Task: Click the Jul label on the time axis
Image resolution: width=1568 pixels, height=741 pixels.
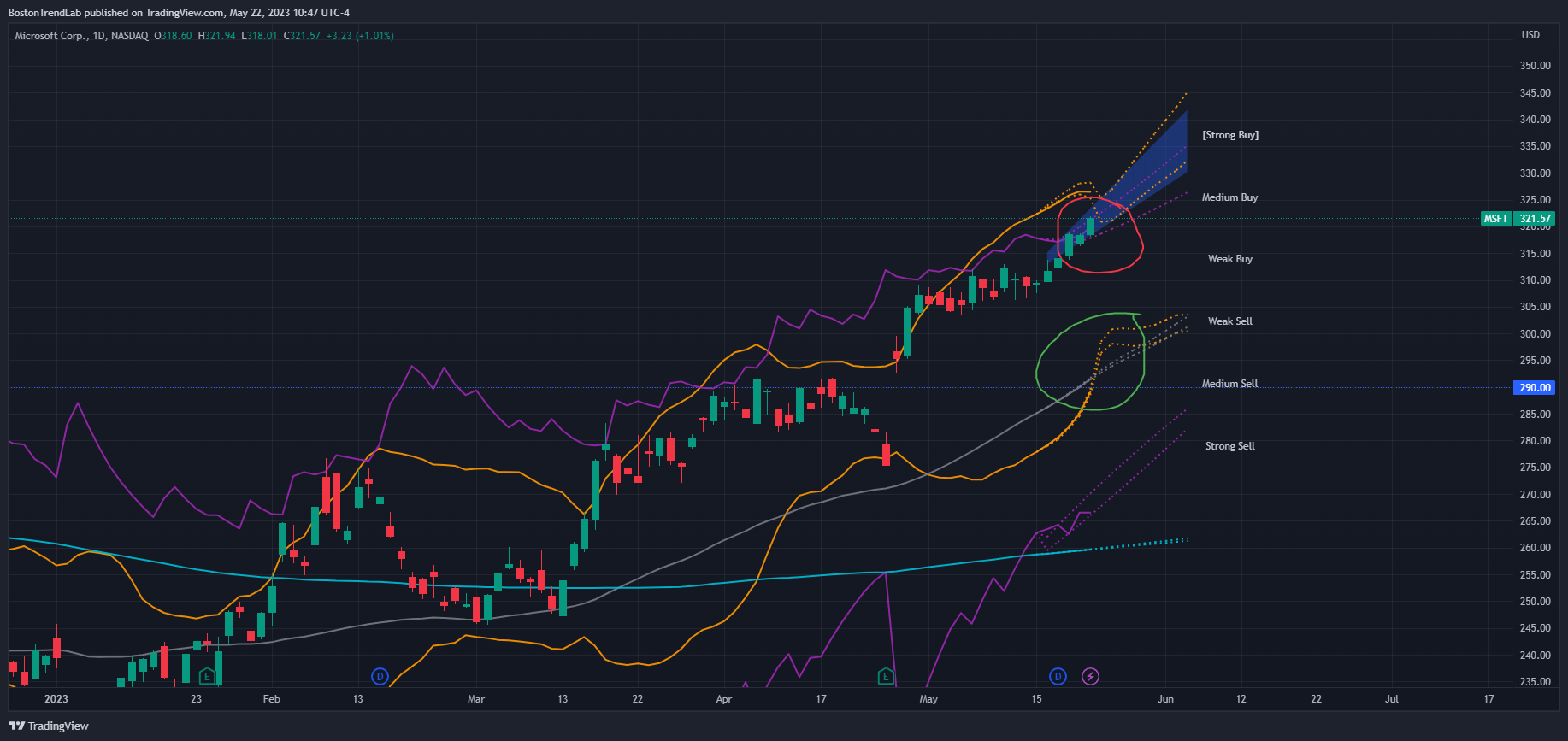Action: coord(1392,699)
